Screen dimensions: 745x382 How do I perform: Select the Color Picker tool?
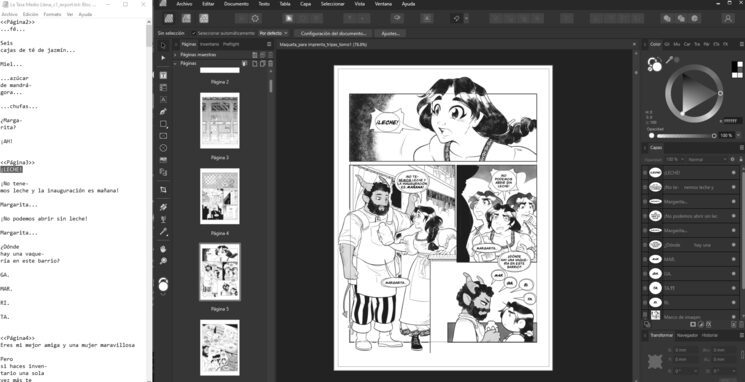tap(163, 231)
